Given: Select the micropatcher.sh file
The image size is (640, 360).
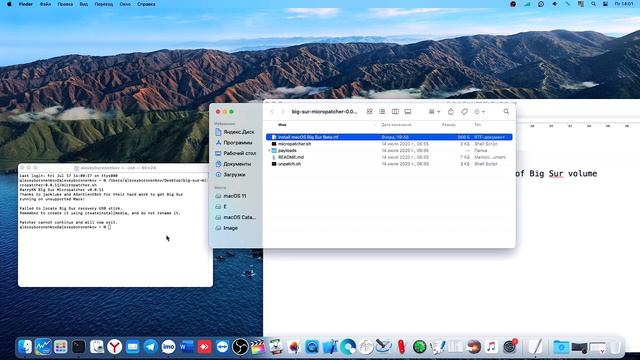Looking at the screenshot, I should click(389, 144).
